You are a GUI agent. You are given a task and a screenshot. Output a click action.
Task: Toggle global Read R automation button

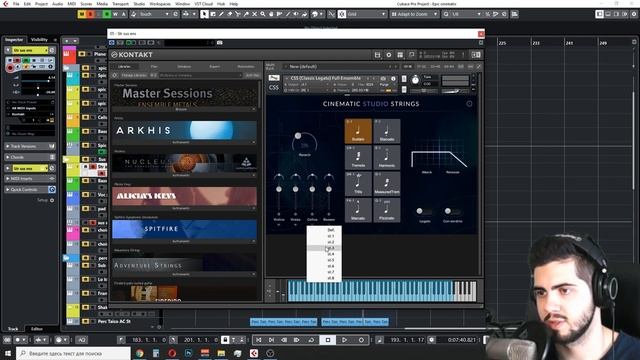tap(107, 14)
